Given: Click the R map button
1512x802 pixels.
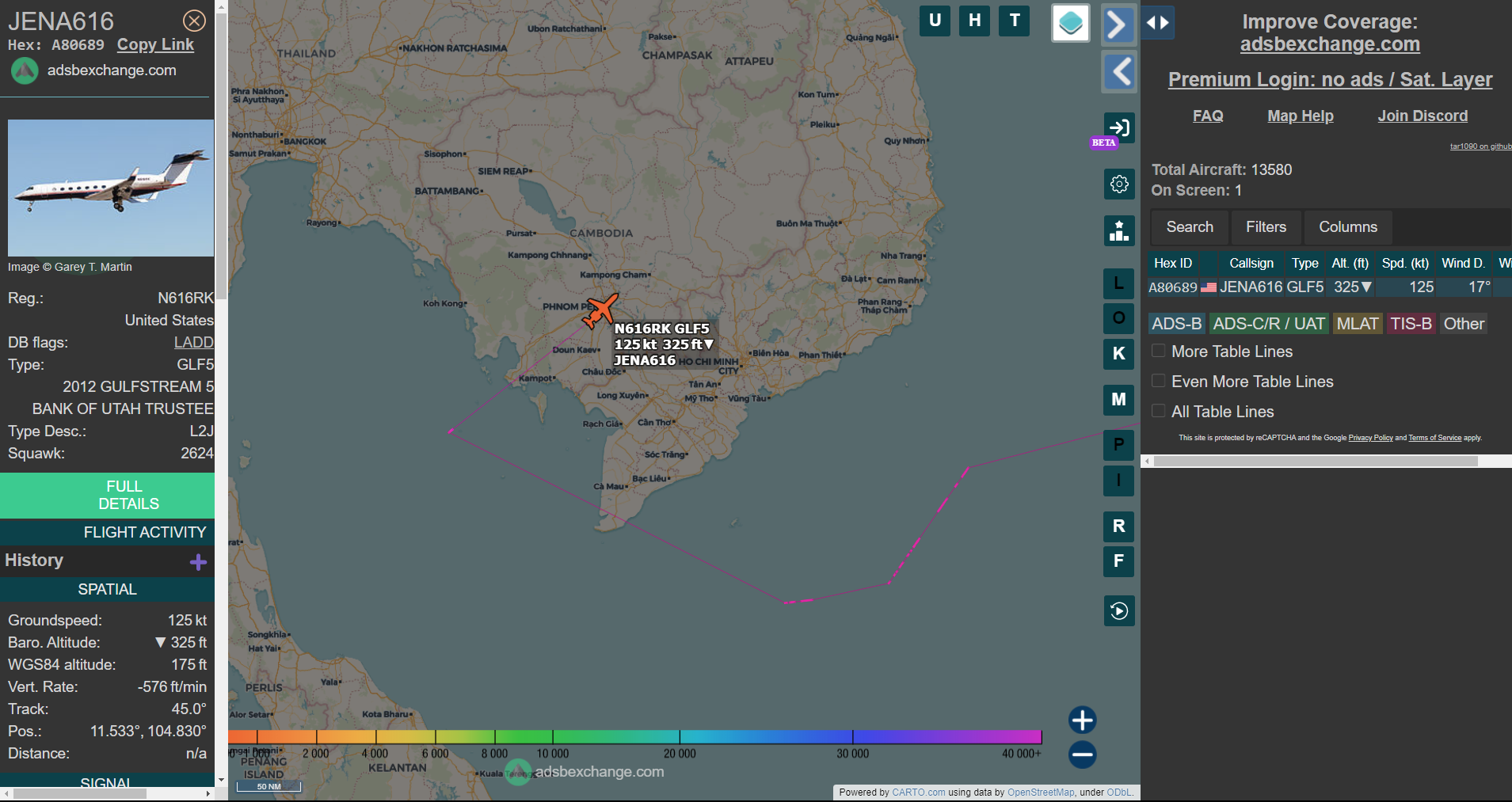Looking at the screenshot, I should pyautogui.click(x=1118, y=526).
